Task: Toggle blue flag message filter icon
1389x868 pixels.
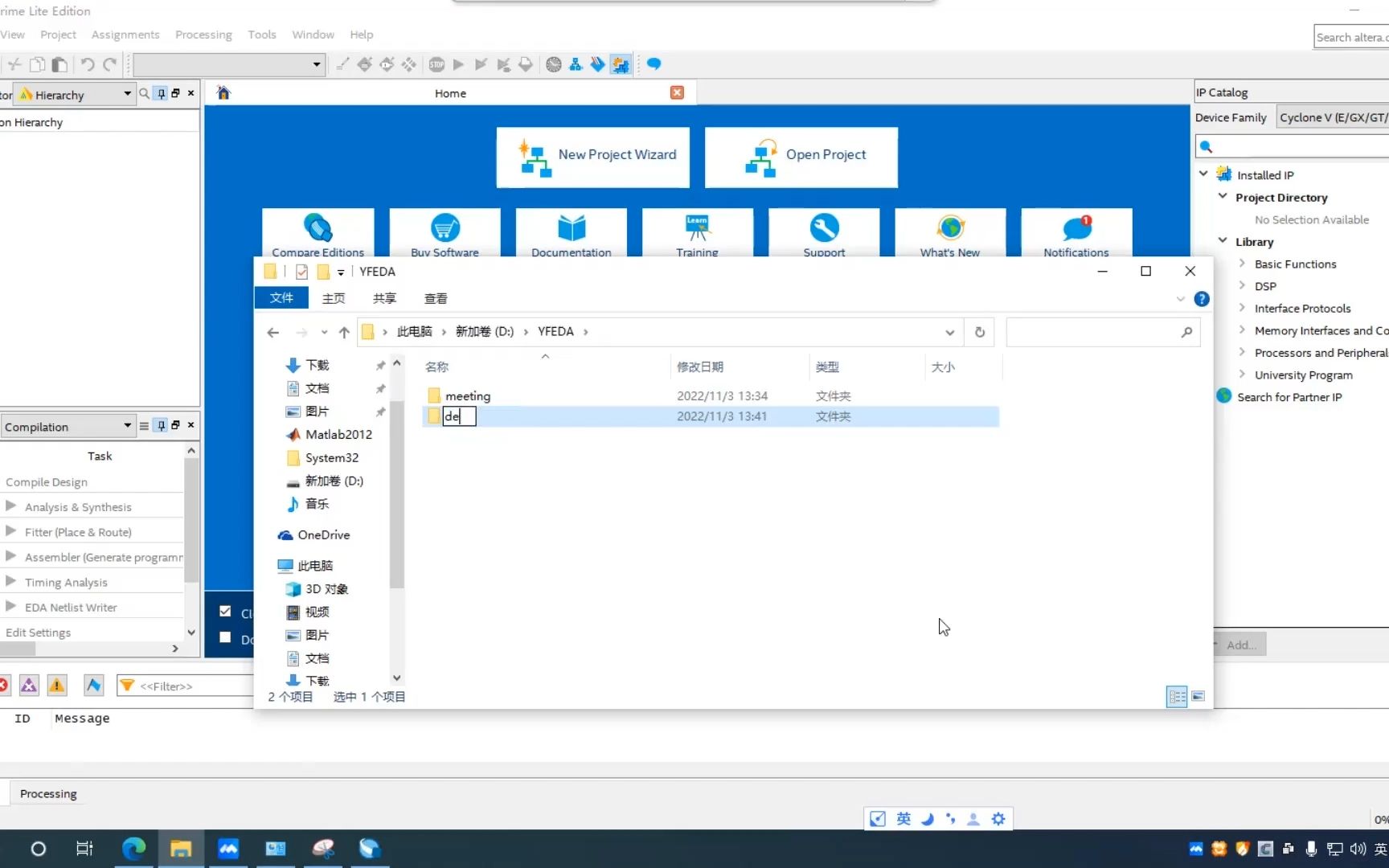Action: point(94,685)
